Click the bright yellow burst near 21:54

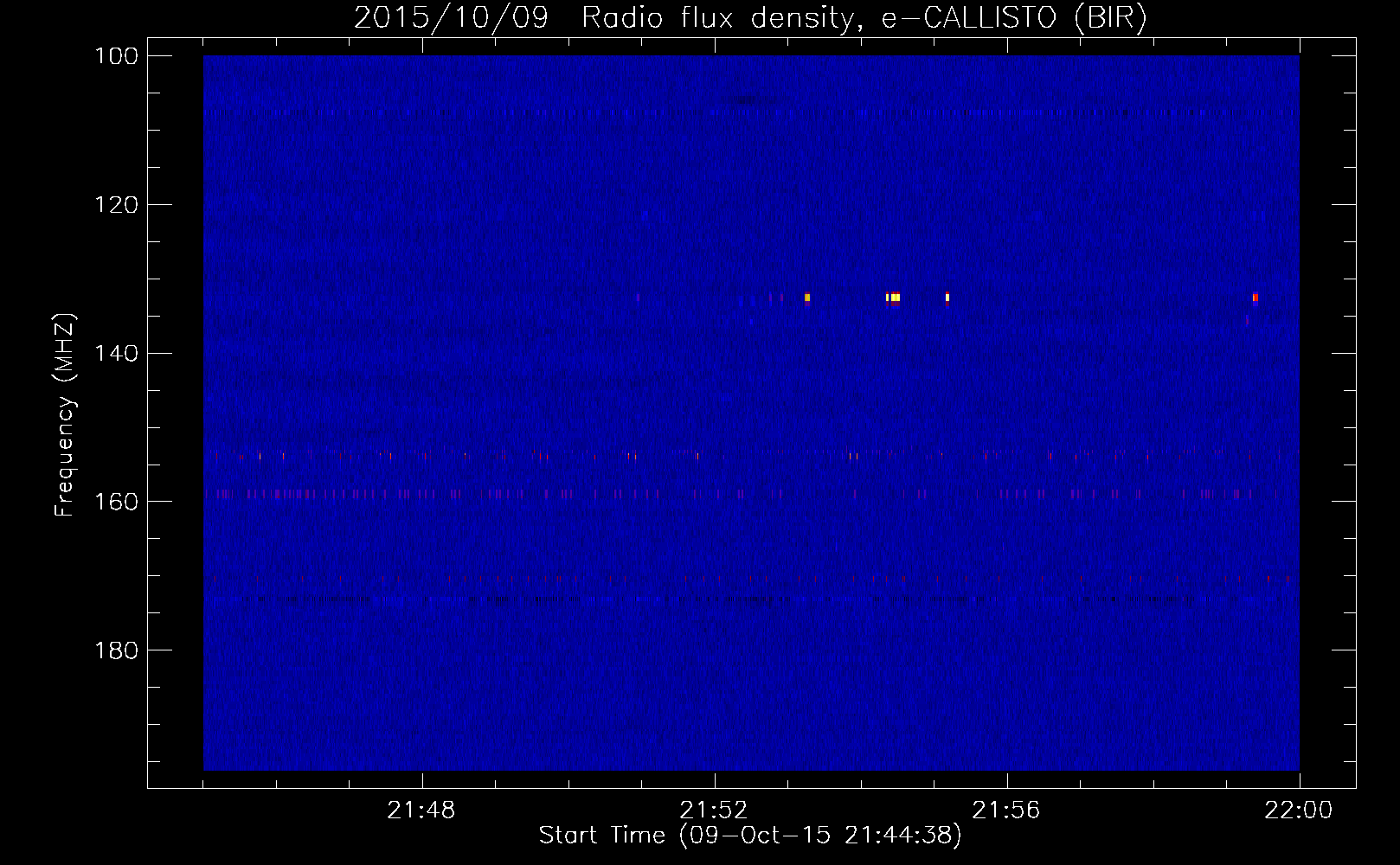tap(894, 298)
